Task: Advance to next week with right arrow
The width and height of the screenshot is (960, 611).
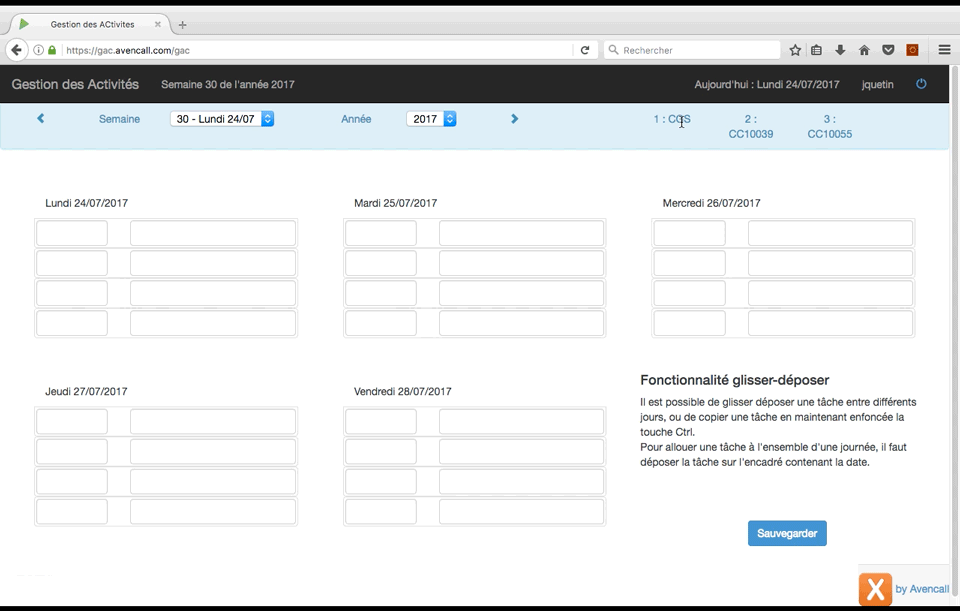Action: click(514, 119)
